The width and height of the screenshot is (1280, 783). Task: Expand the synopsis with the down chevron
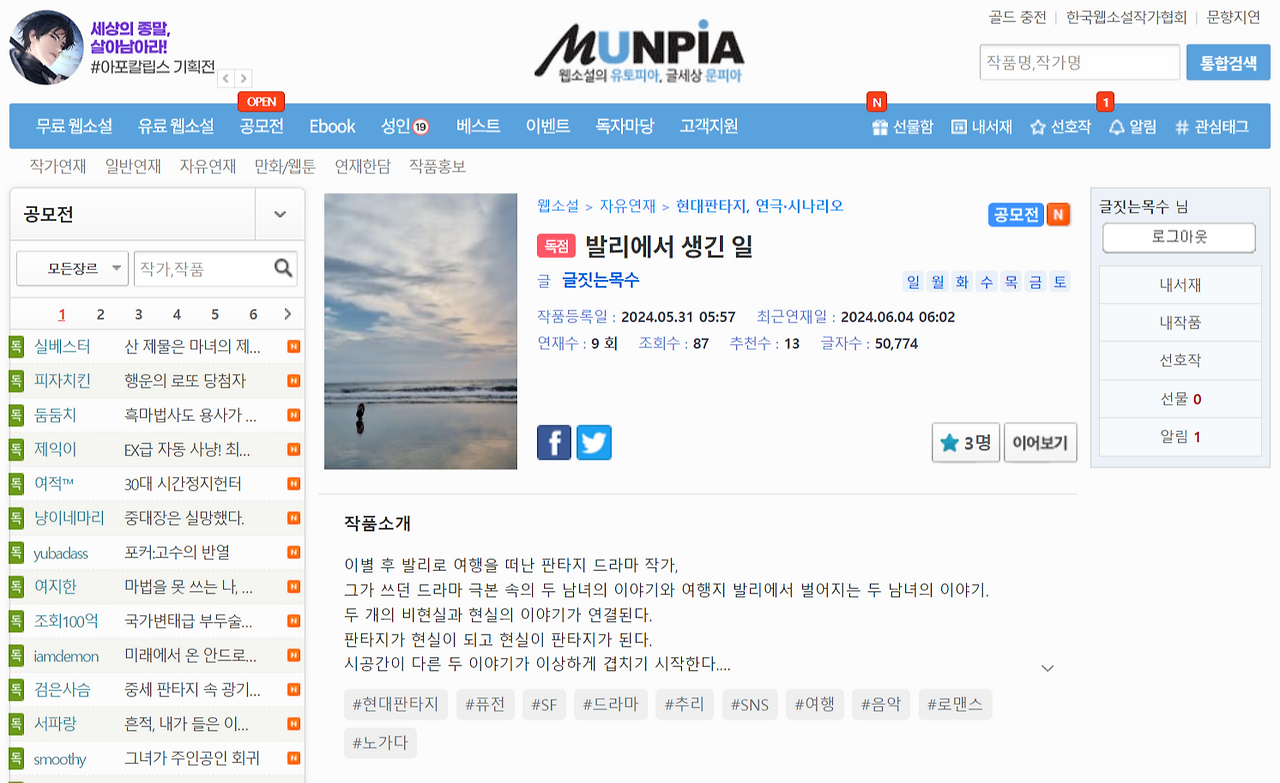pos(1047,667)
